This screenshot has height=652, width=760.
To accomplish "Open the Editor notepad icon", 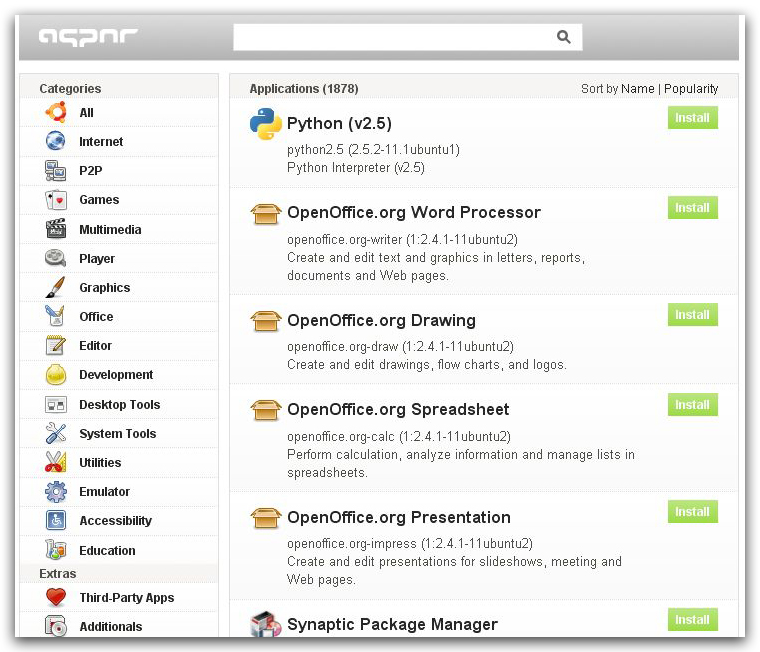I will (x=56, y=345).
